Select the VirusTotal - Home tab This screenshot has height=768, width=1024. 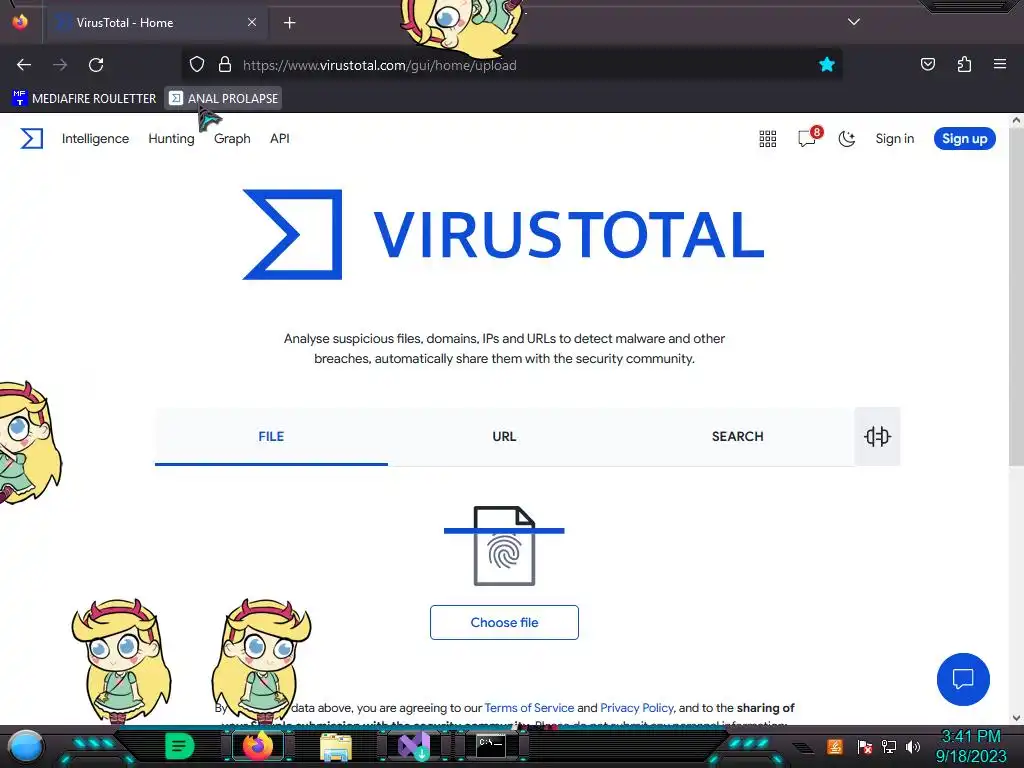pyautogui.click(x=155, y=22)
